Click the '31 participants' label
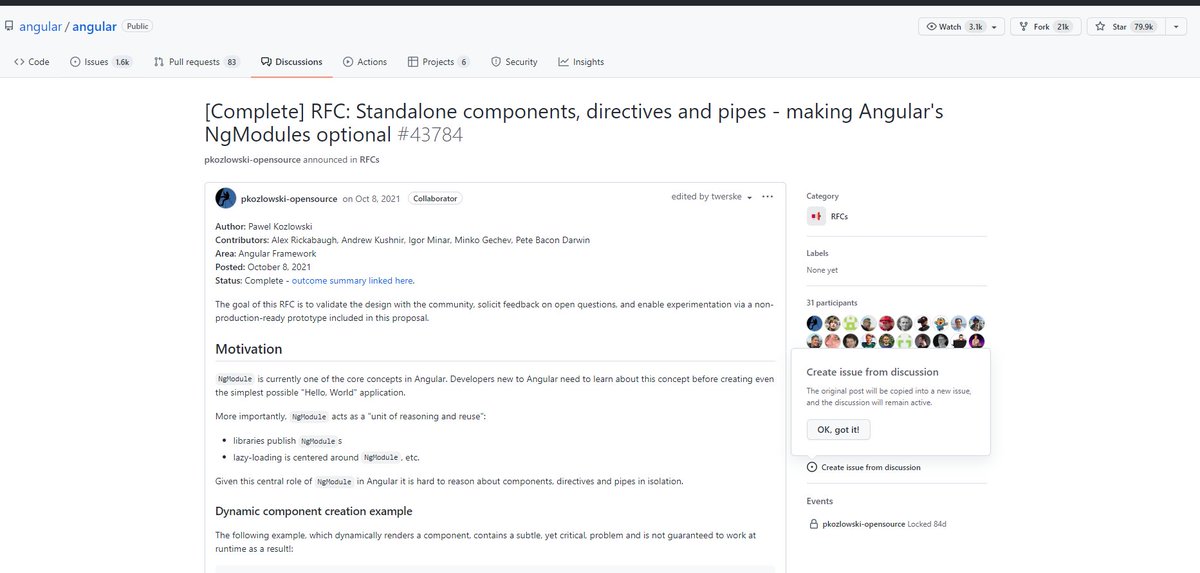Viewport: 1200px width, 573px height. click(832, 302)
